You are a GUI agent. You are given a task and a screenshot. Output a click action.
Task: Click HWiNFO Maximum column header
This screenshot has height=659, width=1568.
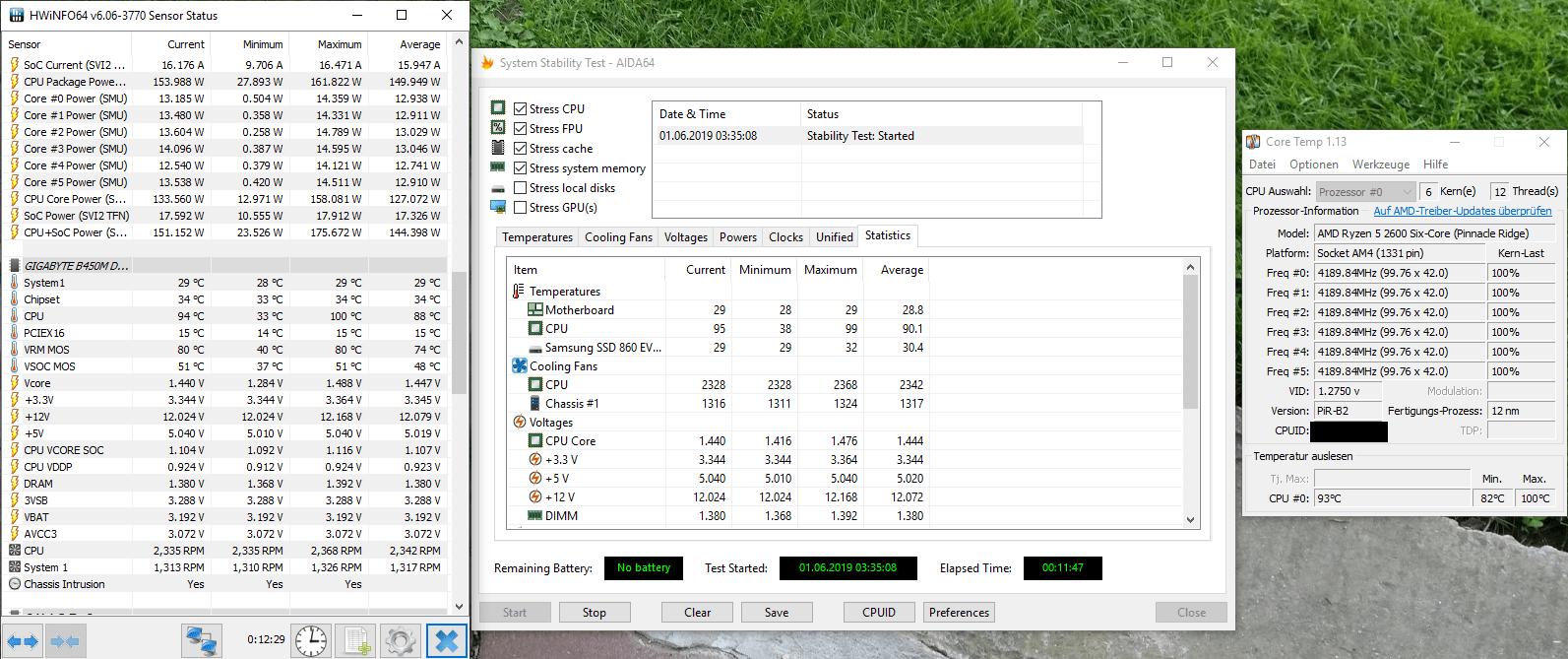(x=329, y=44)
